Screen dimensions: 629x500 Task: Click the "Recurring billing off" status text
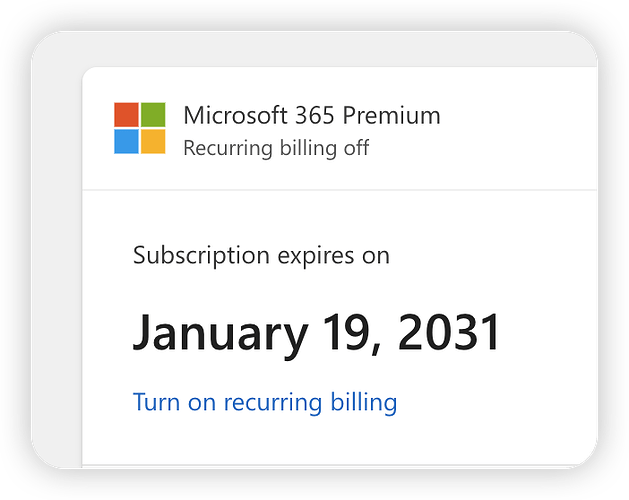coord(276,148)
